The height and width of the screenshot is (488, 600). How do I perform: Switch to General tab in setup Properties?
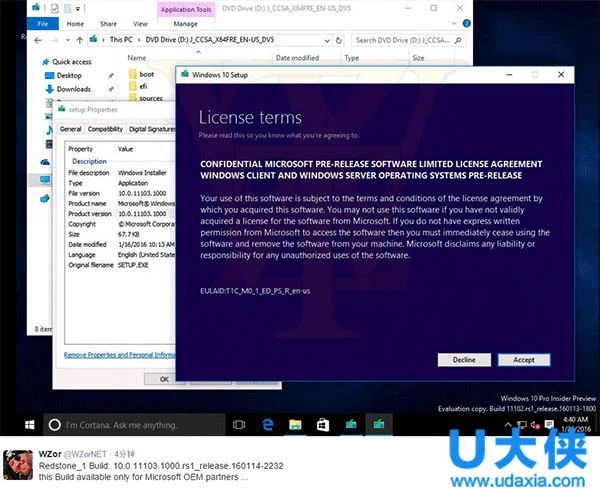point(70,129)
